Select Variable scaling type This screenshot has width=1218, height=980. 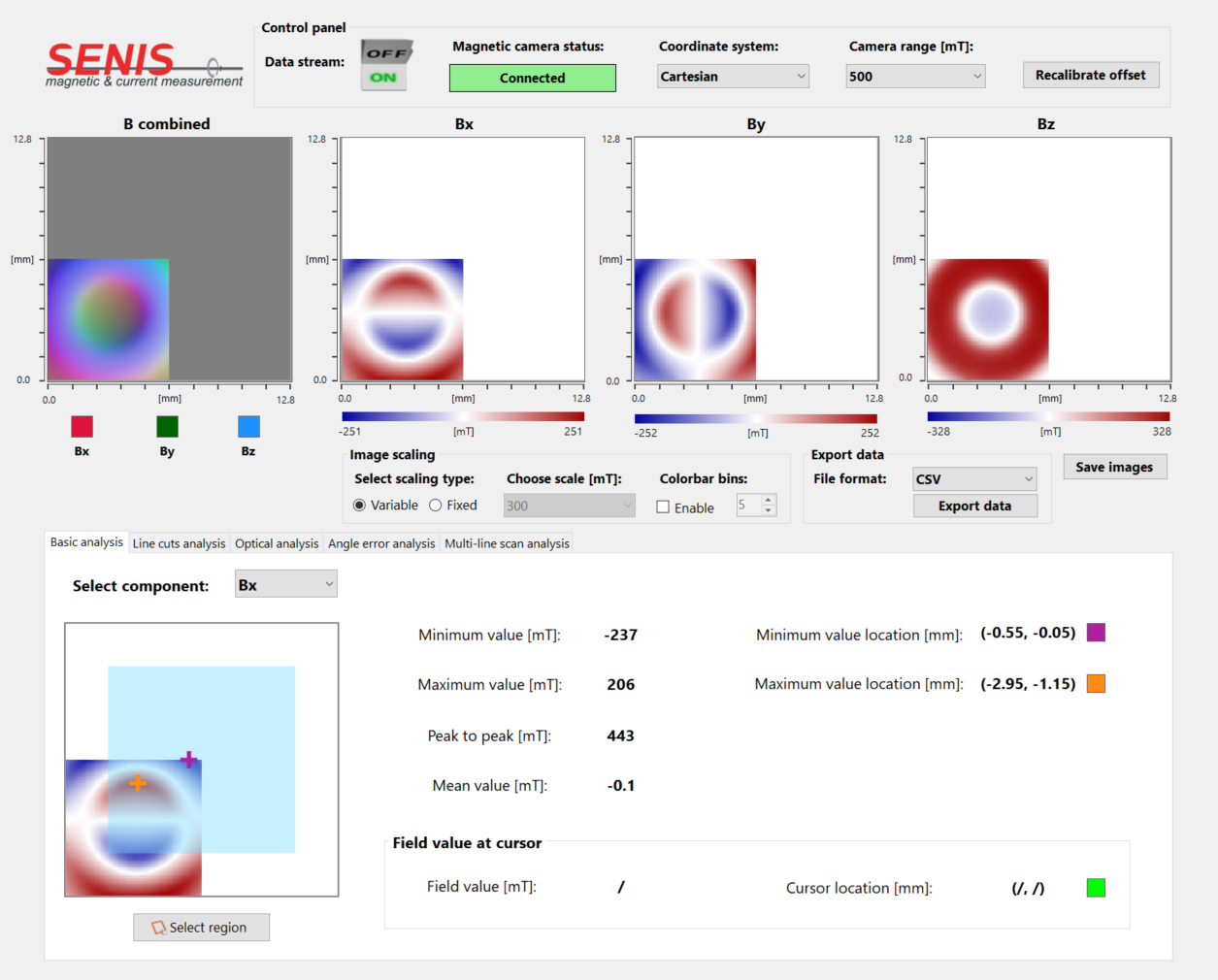coord(360,506)
